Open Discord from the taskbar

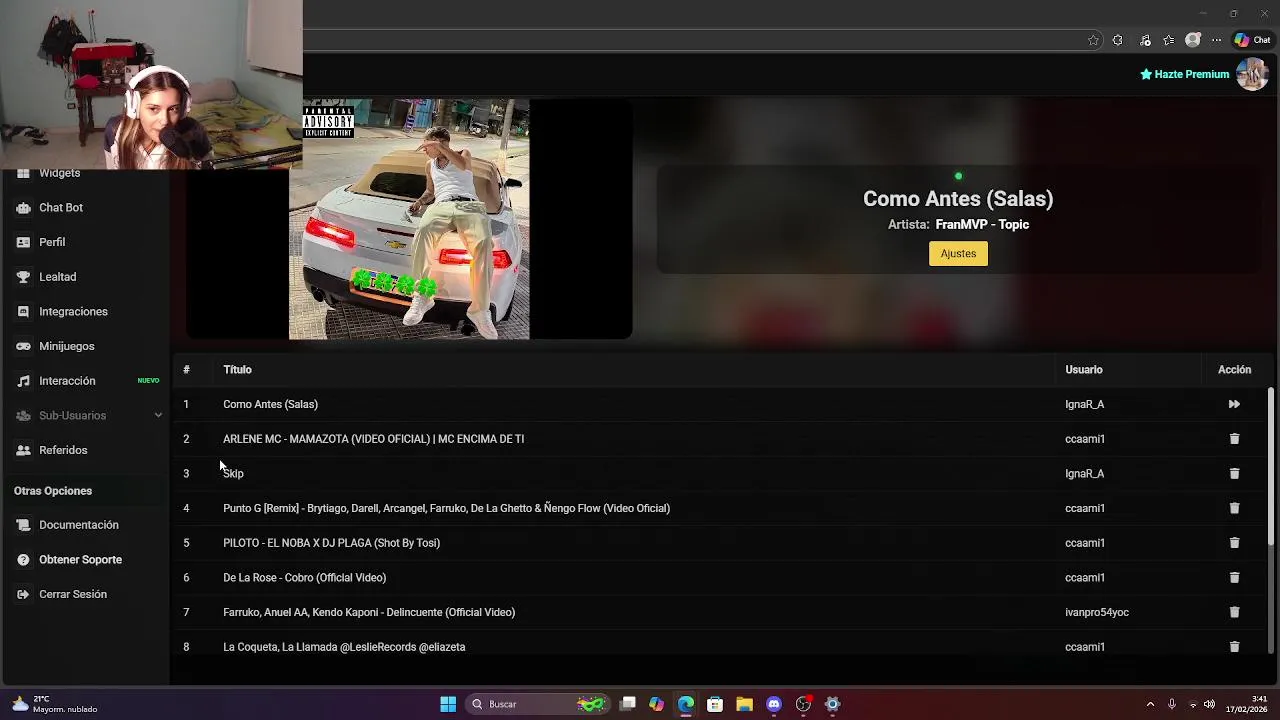pos(773,704)
